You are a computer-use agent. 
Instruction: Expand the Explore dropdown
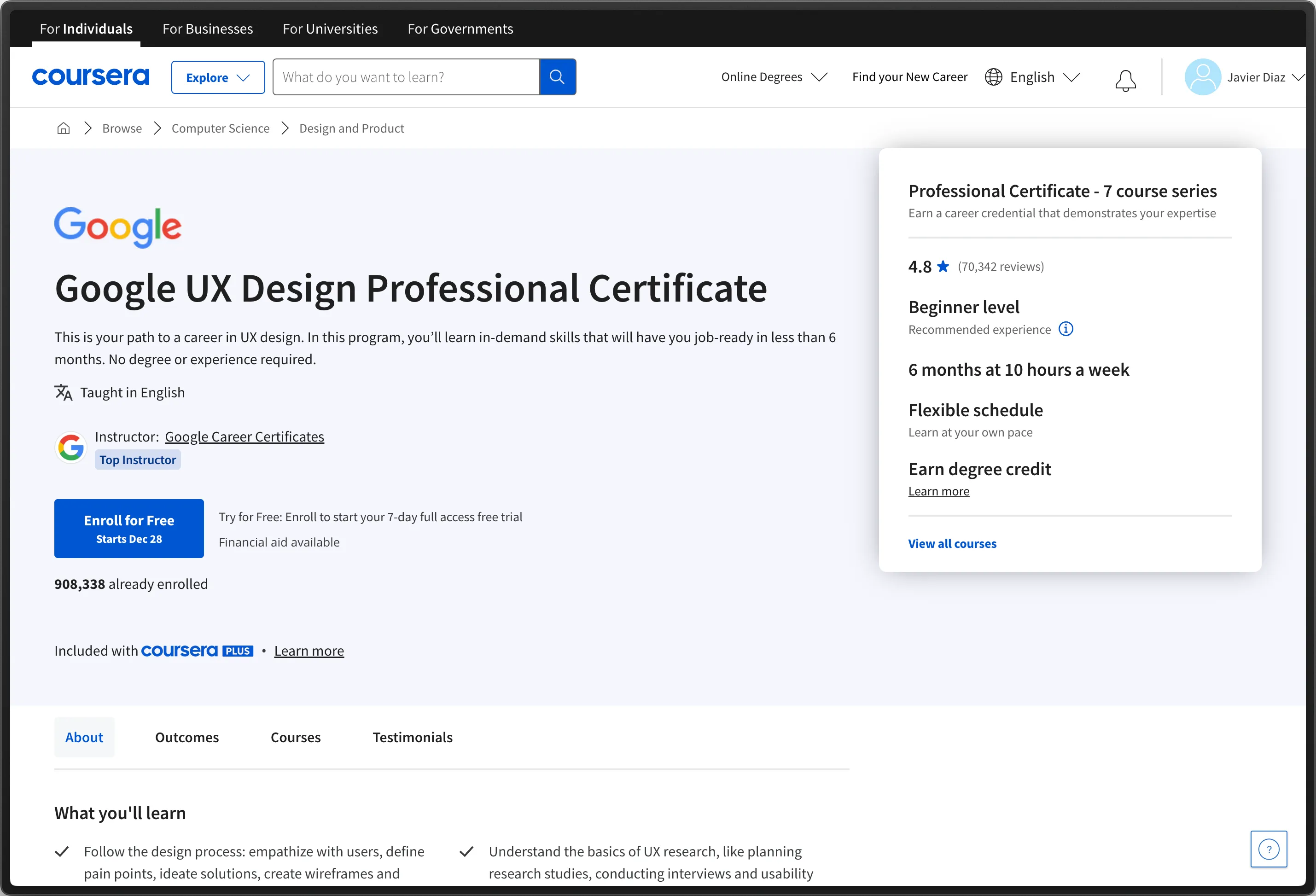click(x=217, y=77)
